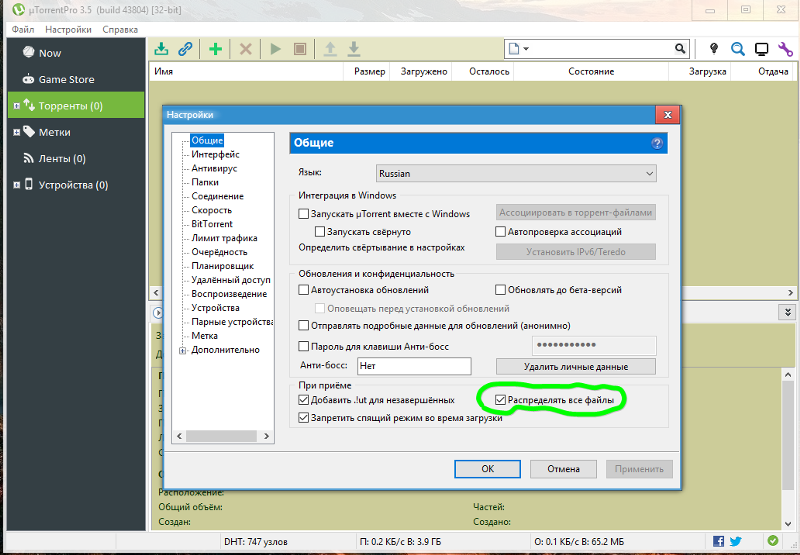This screenshot has height=555, width=800.
Task: Open the Файл menu
Action: (x=23, y=30)
